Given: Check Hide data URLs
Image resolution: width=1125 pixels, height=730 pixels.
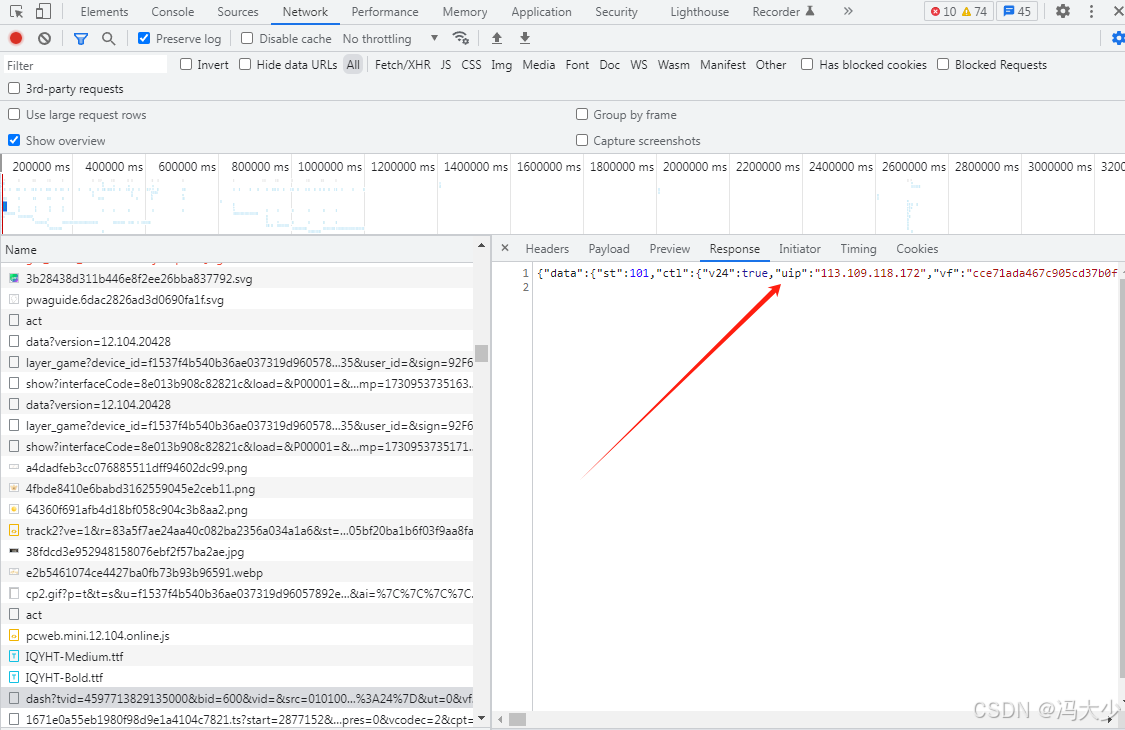Looking at the screenshot, I should tap(245, 65).
